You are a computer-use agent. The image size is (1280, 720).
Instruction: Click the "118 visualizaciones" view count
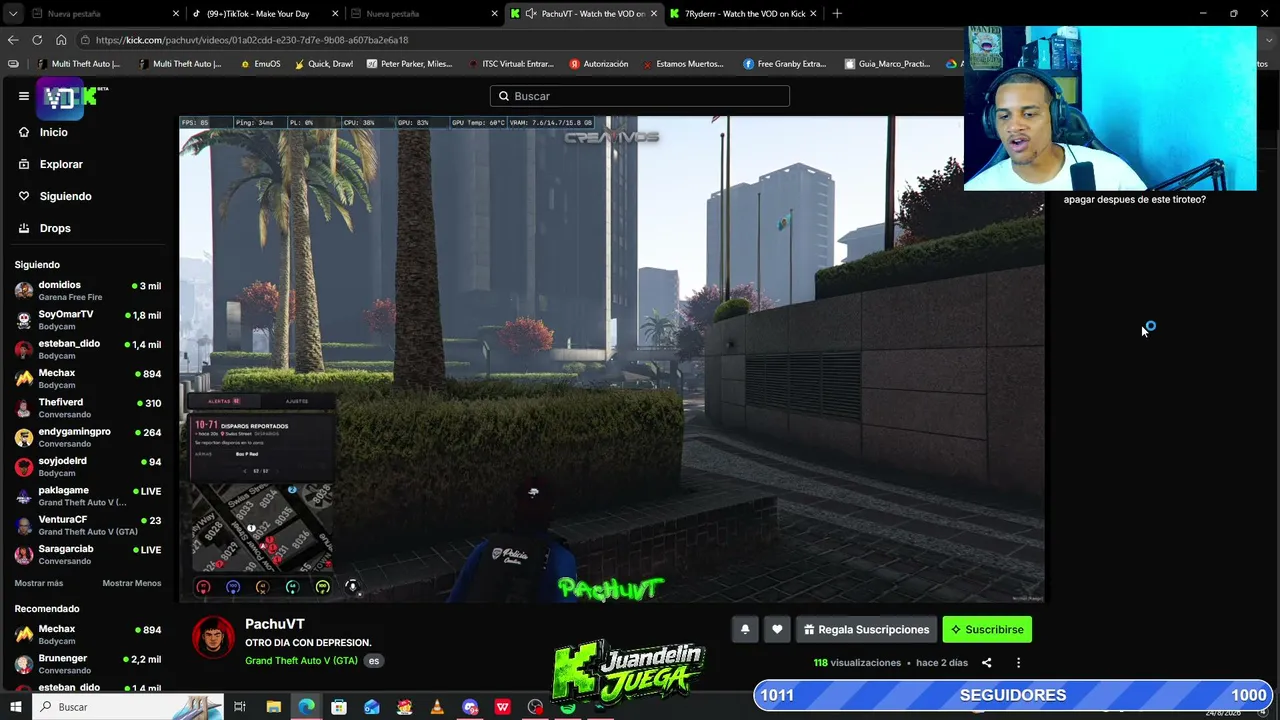(x=858, y=662)
